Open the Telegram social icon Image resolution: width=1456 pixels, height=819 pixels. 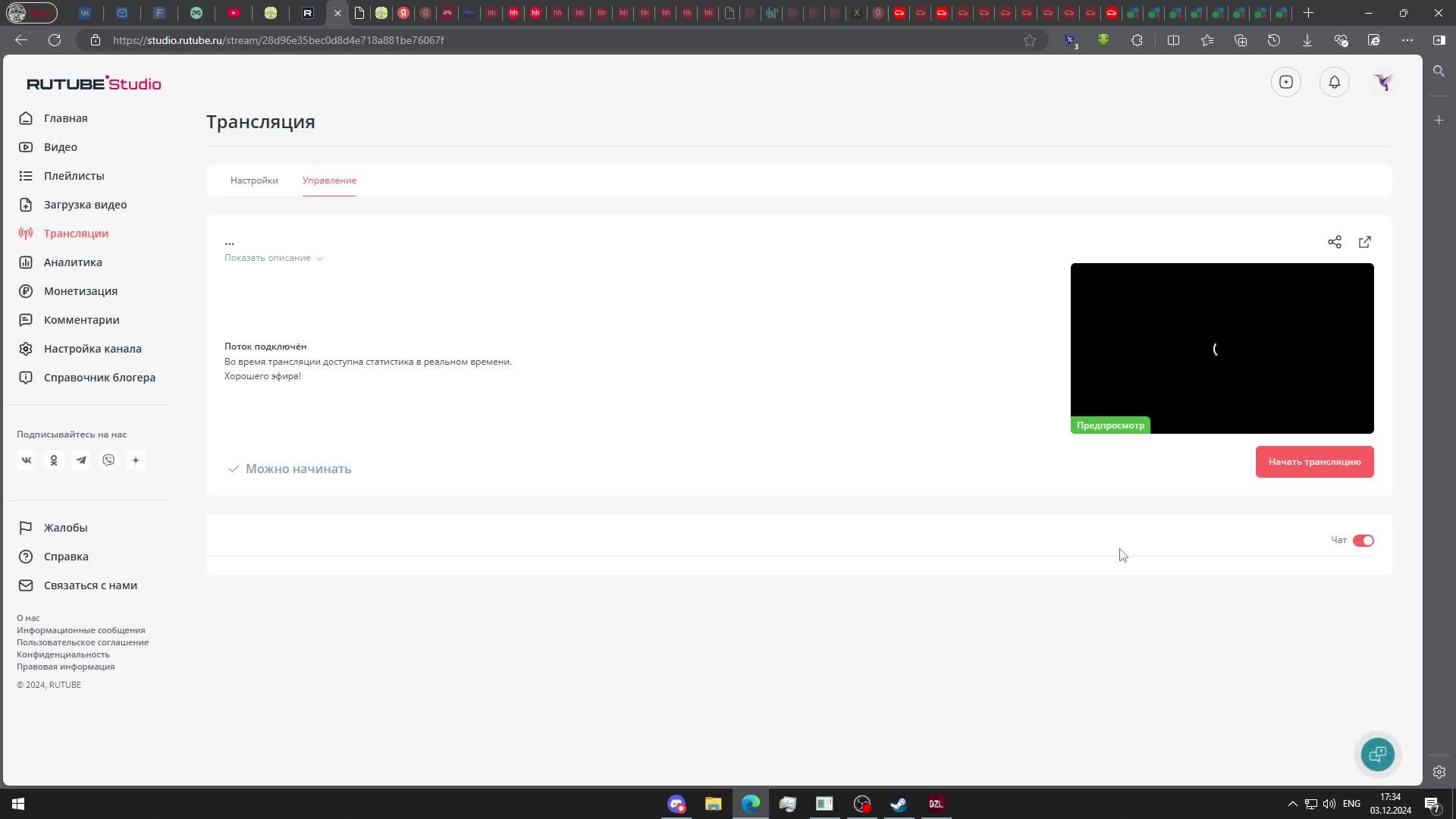[81, 460]
